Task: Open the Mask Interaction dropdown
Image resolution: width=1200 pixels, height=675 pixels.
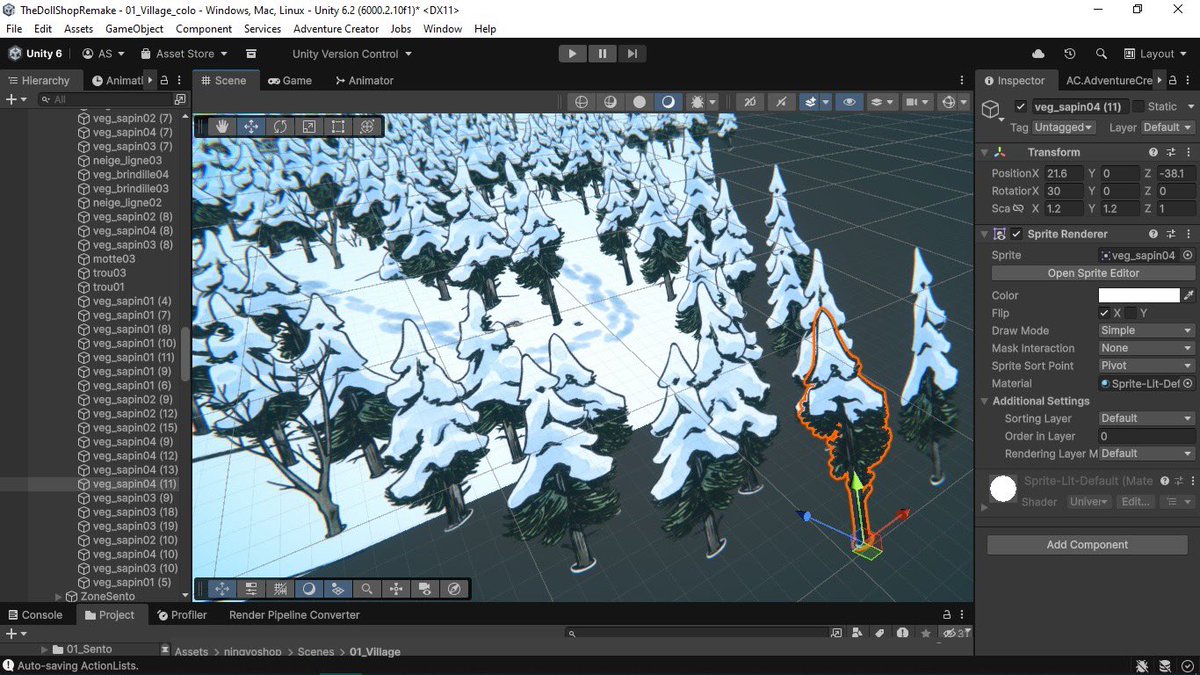Action: coord(1146,349)
